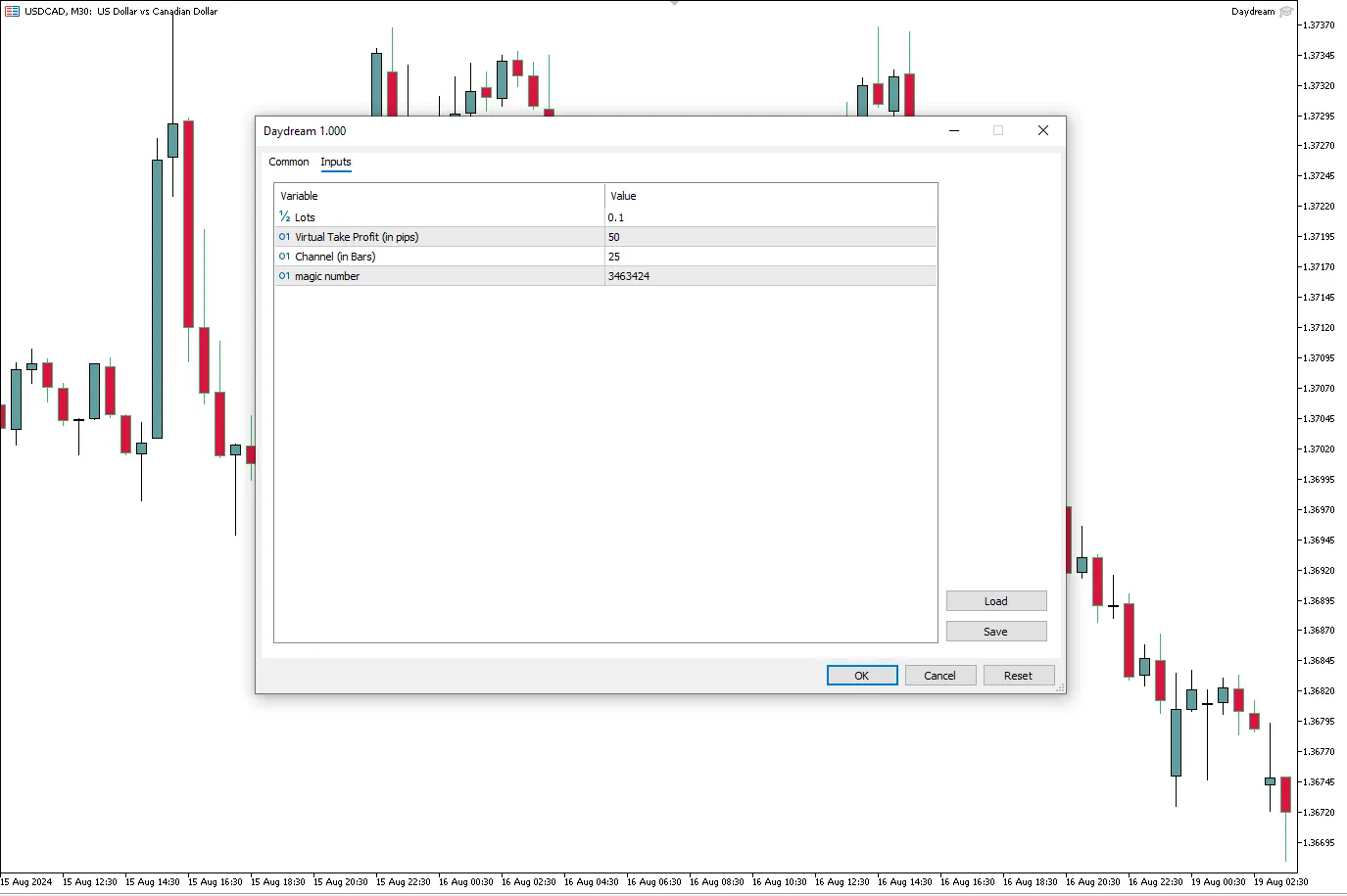The width and height of the screenshot is (1347, 896).
Task: Select the Lots variable row
Action: pyautogui.click(x=605, y=217)
